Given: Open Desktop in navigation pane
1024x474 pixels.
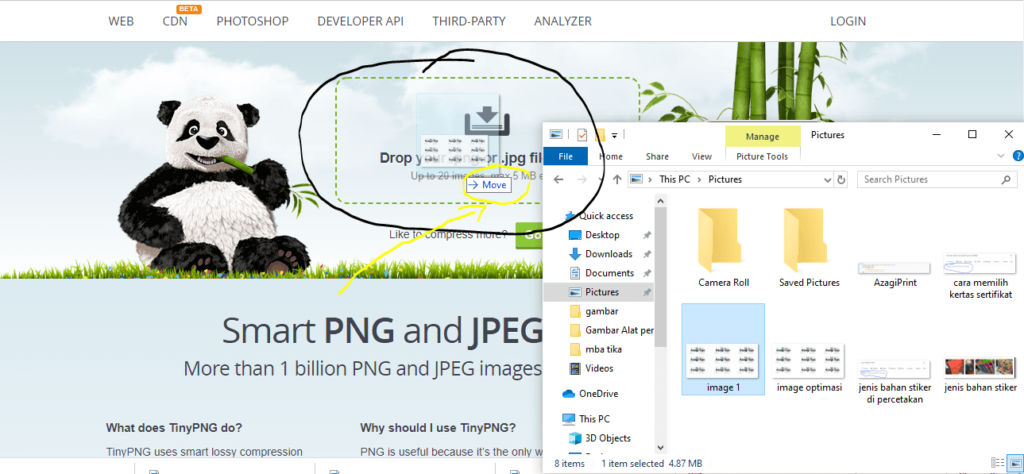Looking at the screenshot, I should (x=602, y=234).
